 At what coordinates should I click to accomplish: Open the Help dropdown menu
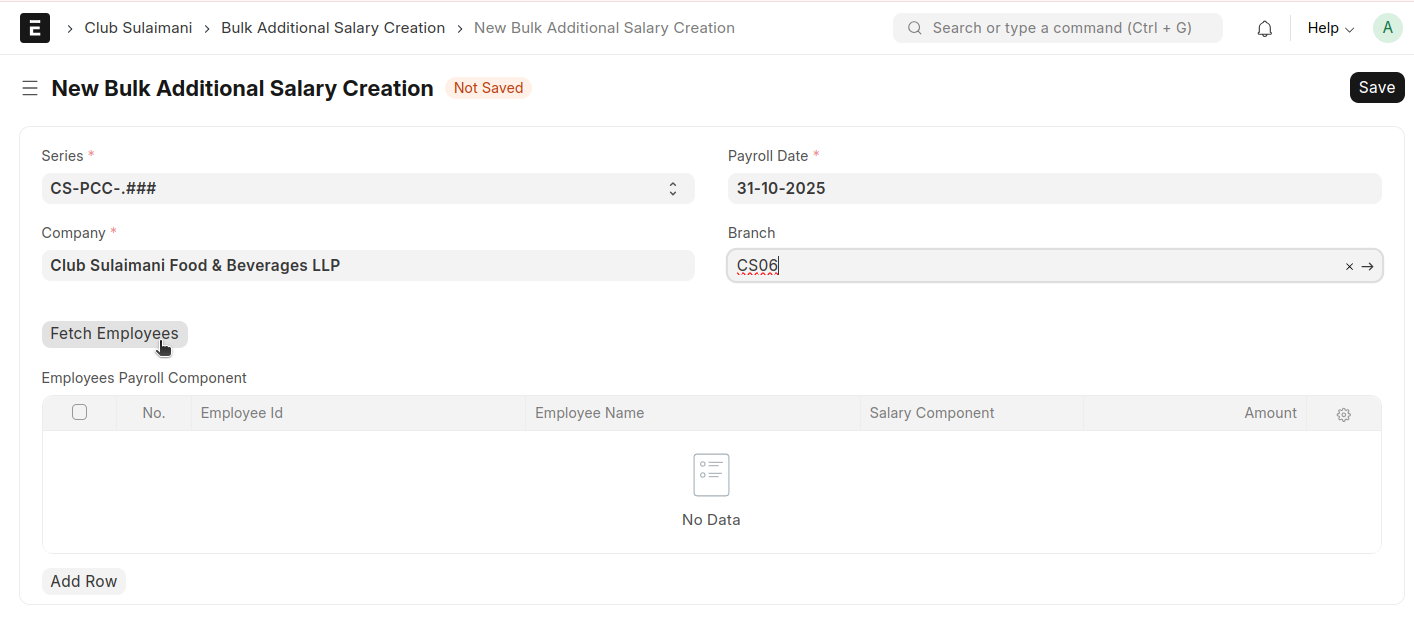pos(1330,28)
